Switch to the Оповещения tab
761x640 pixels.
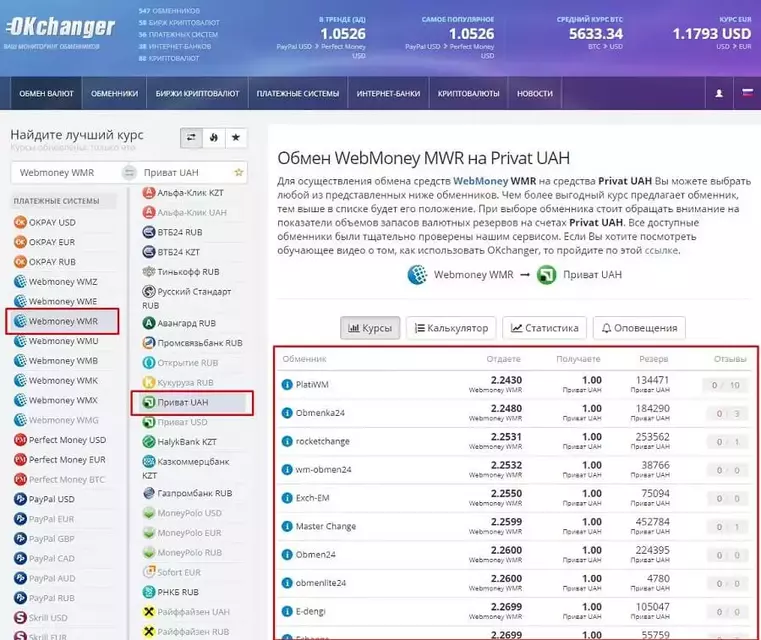[x=639, y=328]
